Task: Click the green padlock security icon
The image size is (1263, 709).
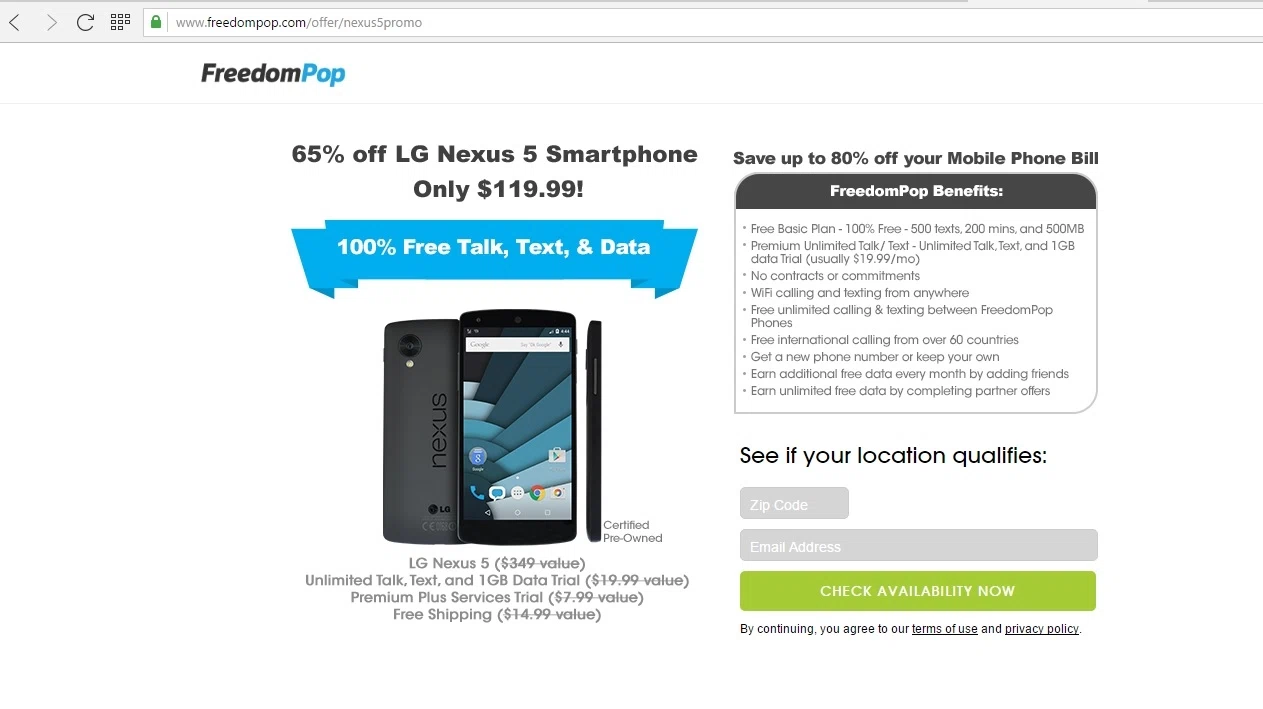Action: (x=155, y=22)
